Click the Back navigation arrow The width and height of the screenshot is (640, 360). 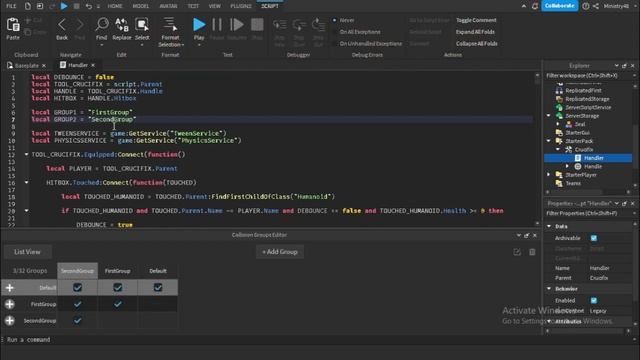(62, 25)
